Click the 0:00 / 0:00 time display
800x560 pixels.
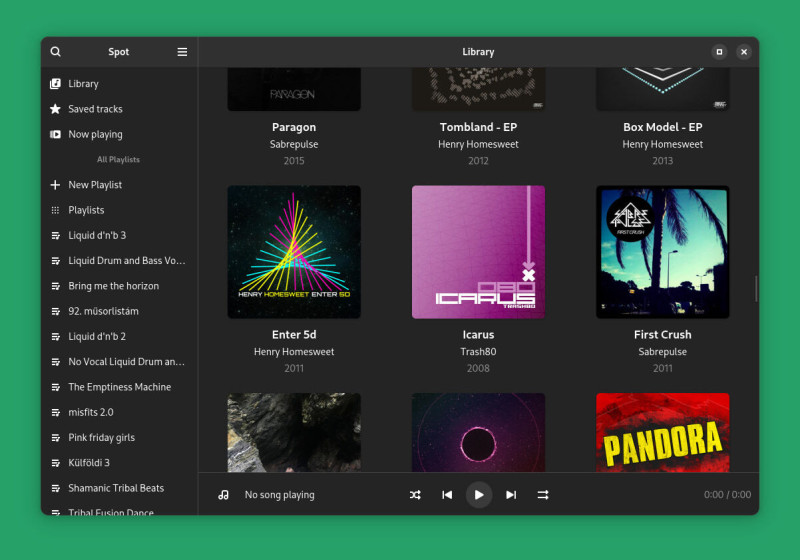pyautogui.click(x=727, y=495)
